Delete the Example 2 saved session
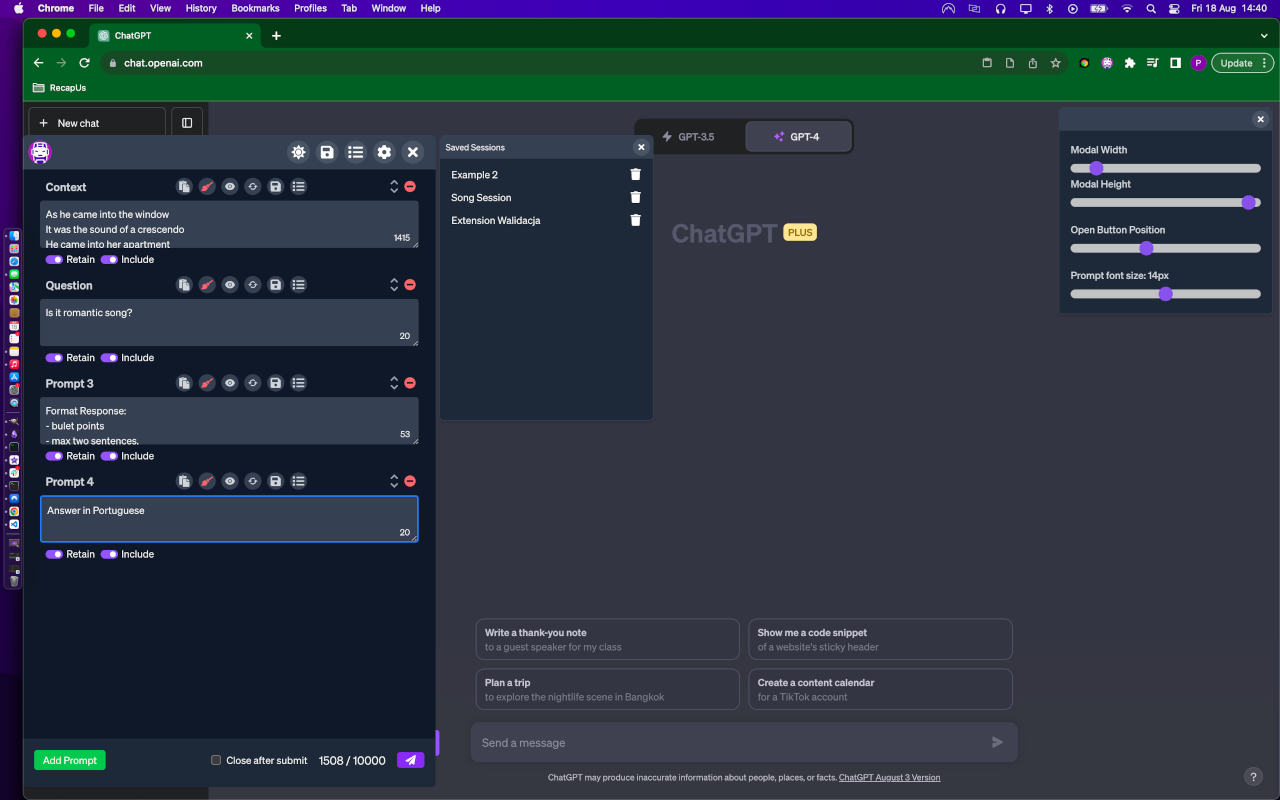Image resolution: width=1280 pixels, height=800 pixels. [635, 174]
